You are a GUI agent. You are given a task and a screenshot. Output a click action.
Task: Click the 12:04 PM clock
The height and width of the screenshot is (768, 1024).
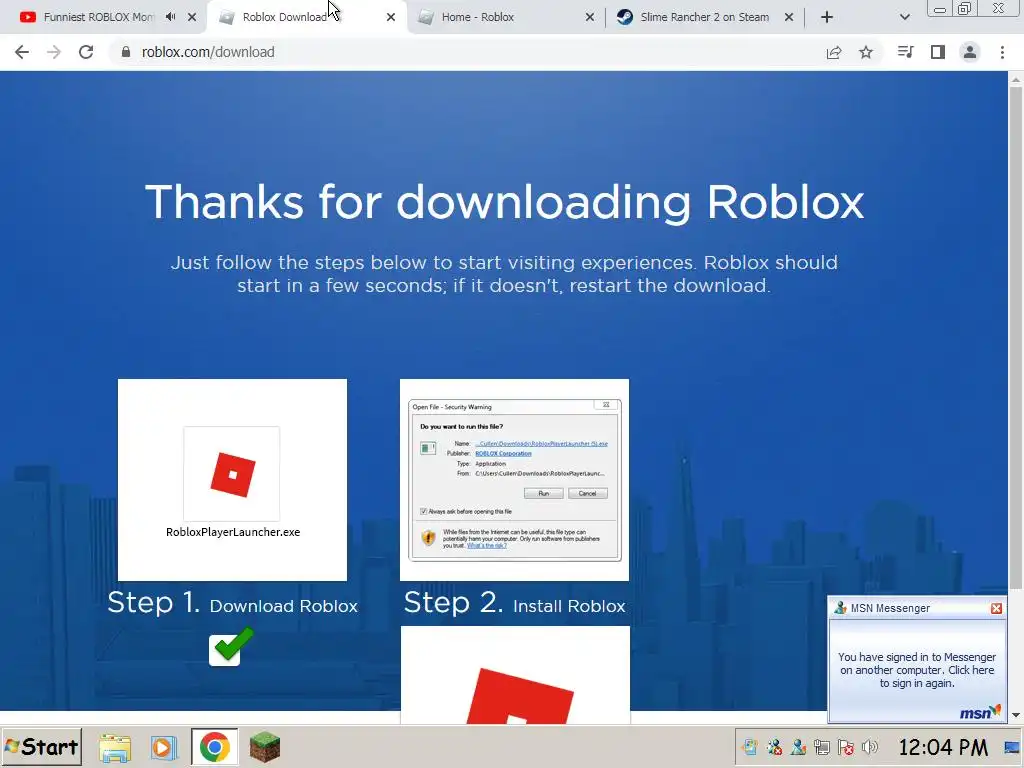coord(943,747)
